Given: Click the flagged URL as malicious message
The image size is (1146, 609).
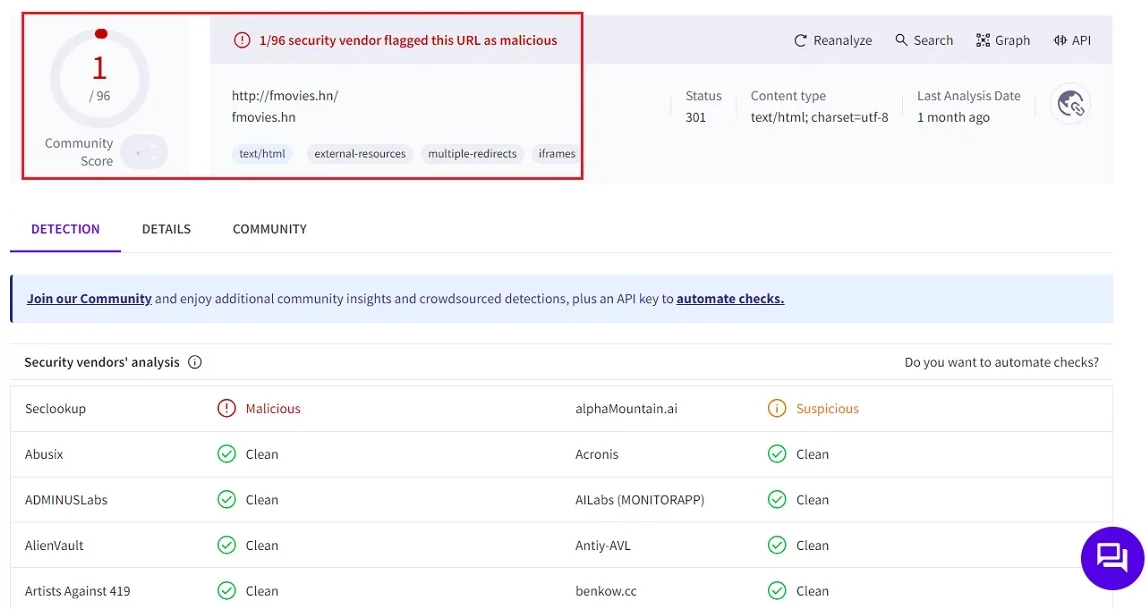Looking at the screenshot, I should tap(408, 40).
